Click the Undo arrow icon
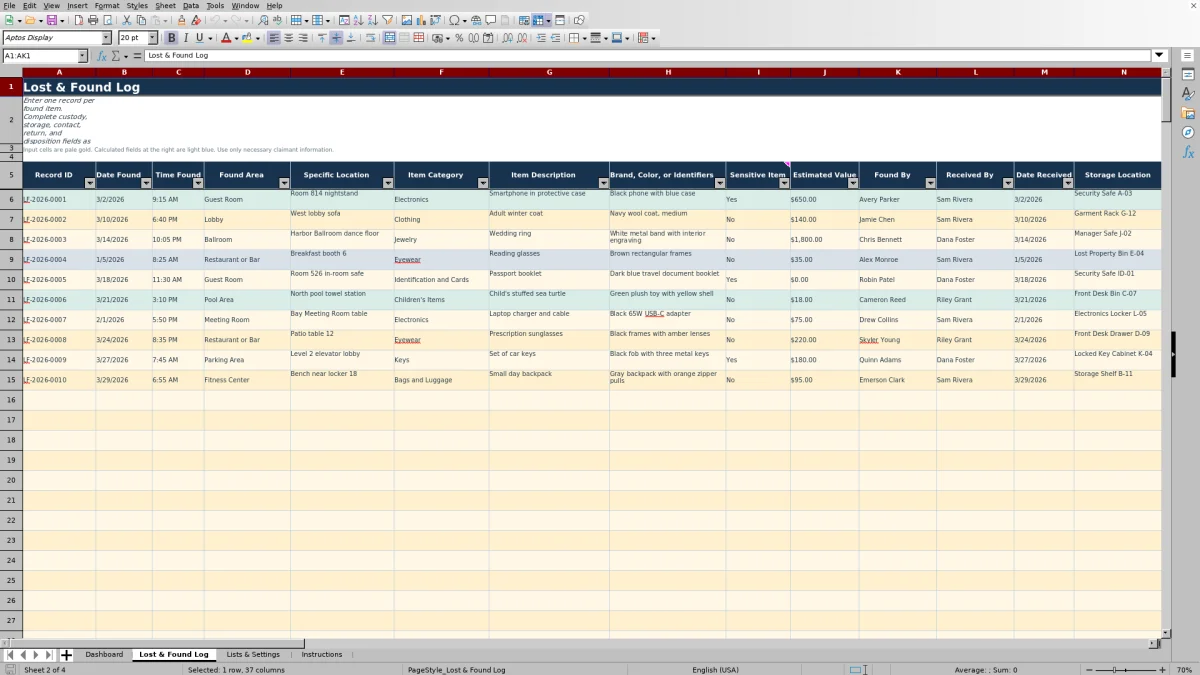Image resolution: width=1200 pixels, height=675 pixels. pyautogui.click(x=215, y=20)
